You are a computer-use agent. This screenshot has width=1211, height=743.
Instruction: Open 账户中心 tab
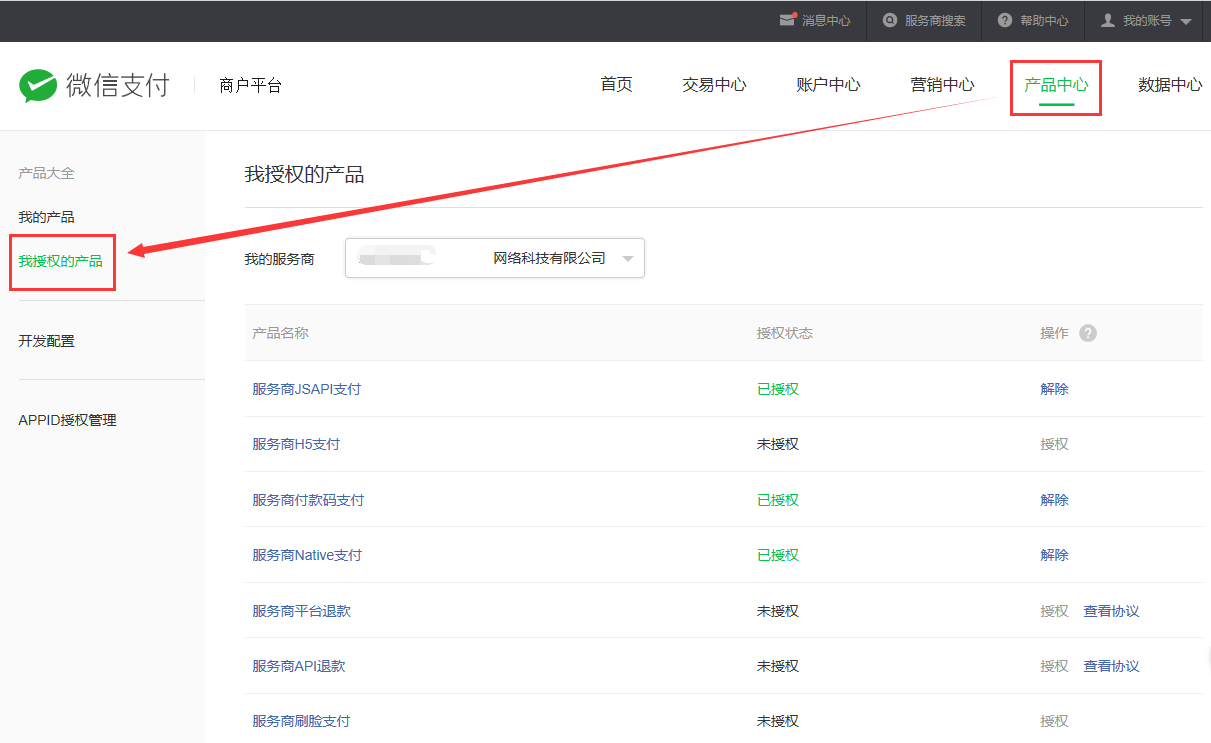click(x=828, y=85)
